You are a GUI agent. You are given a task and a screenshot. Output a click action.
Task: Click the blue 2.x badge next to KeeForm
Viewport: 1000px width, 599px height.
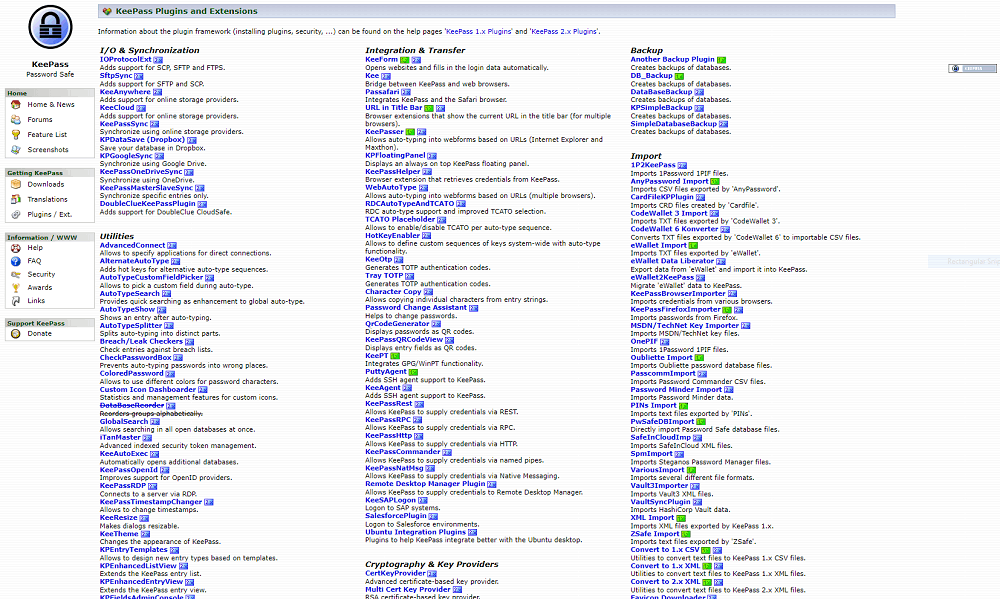(416, 60)
